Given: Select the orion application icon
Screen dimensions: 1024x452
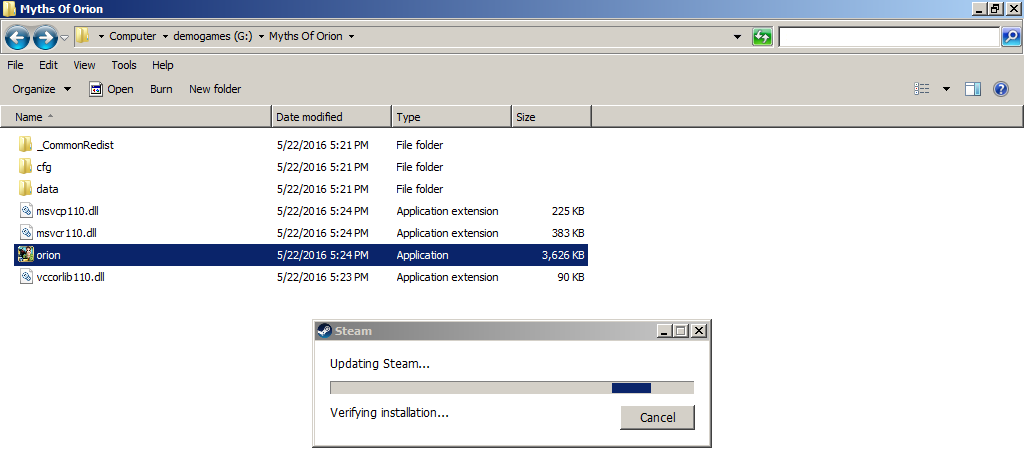Looking at the screenshot, I should 26,255.
